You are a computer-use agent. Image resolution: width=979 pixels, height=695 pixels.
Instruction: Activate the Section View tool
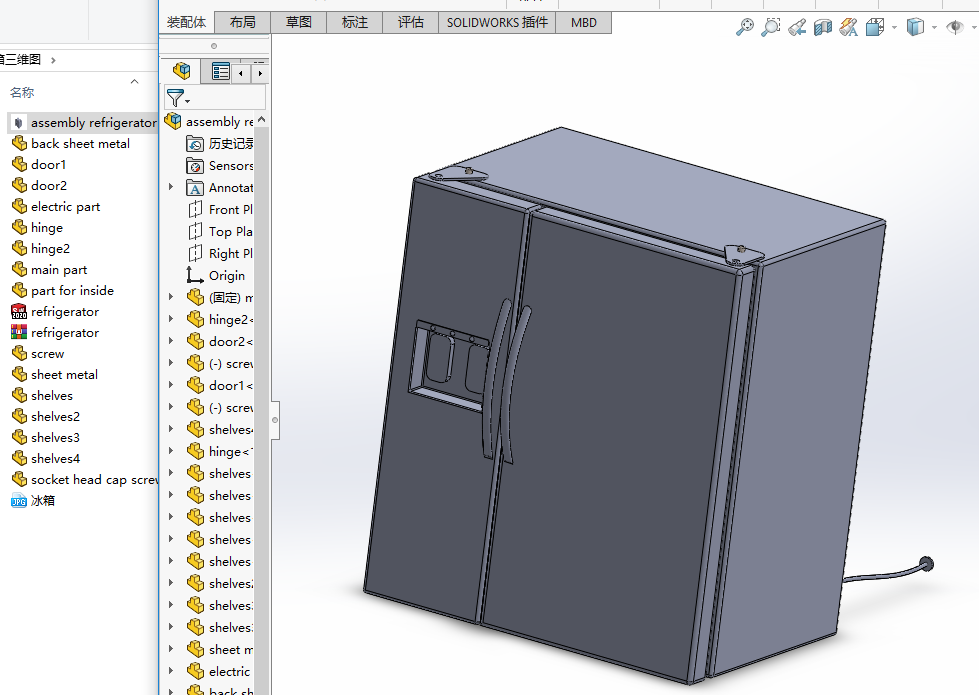pos(823,28)
